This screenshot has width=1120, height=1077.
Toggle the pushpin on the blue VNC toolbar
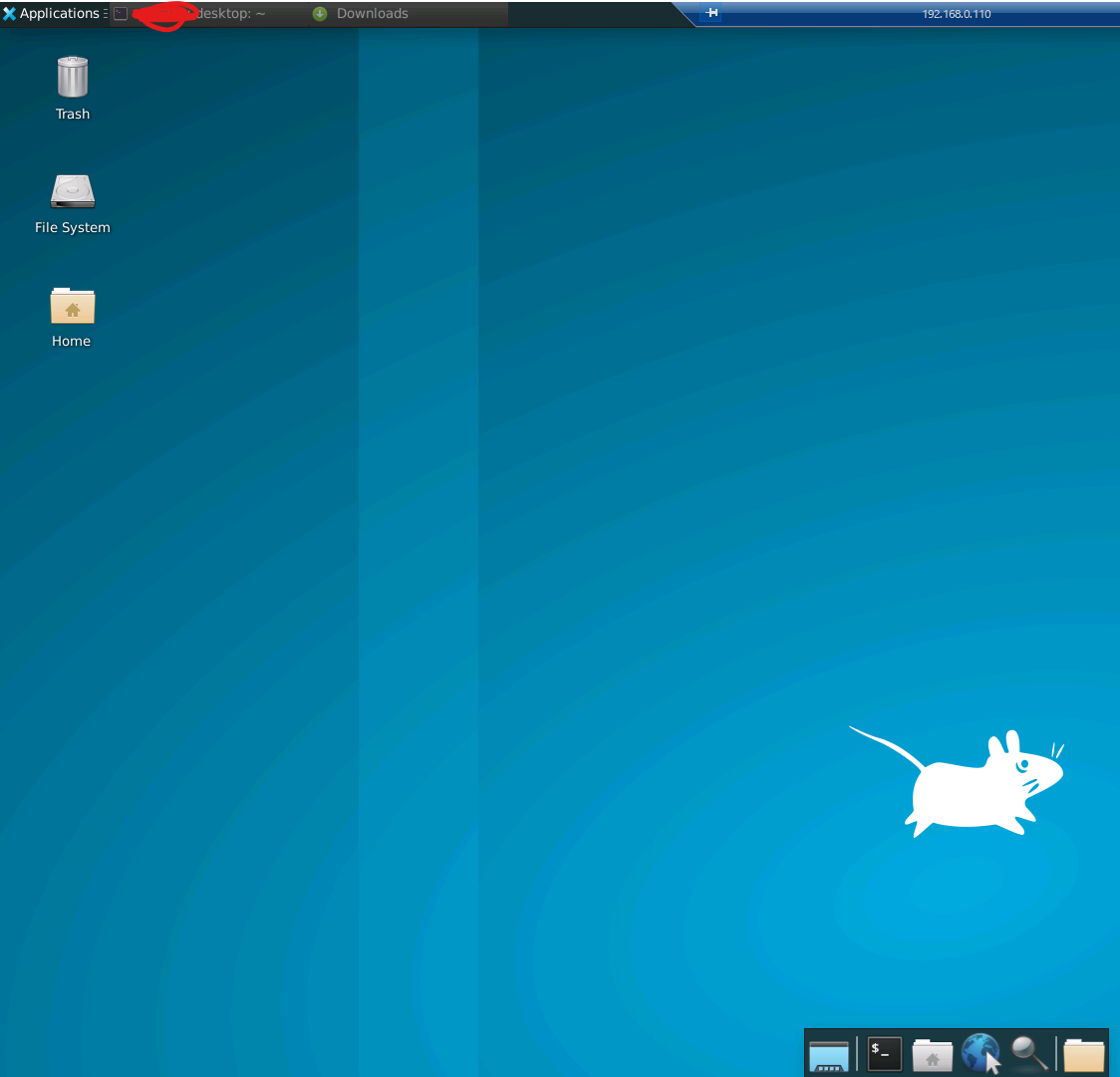710,13
